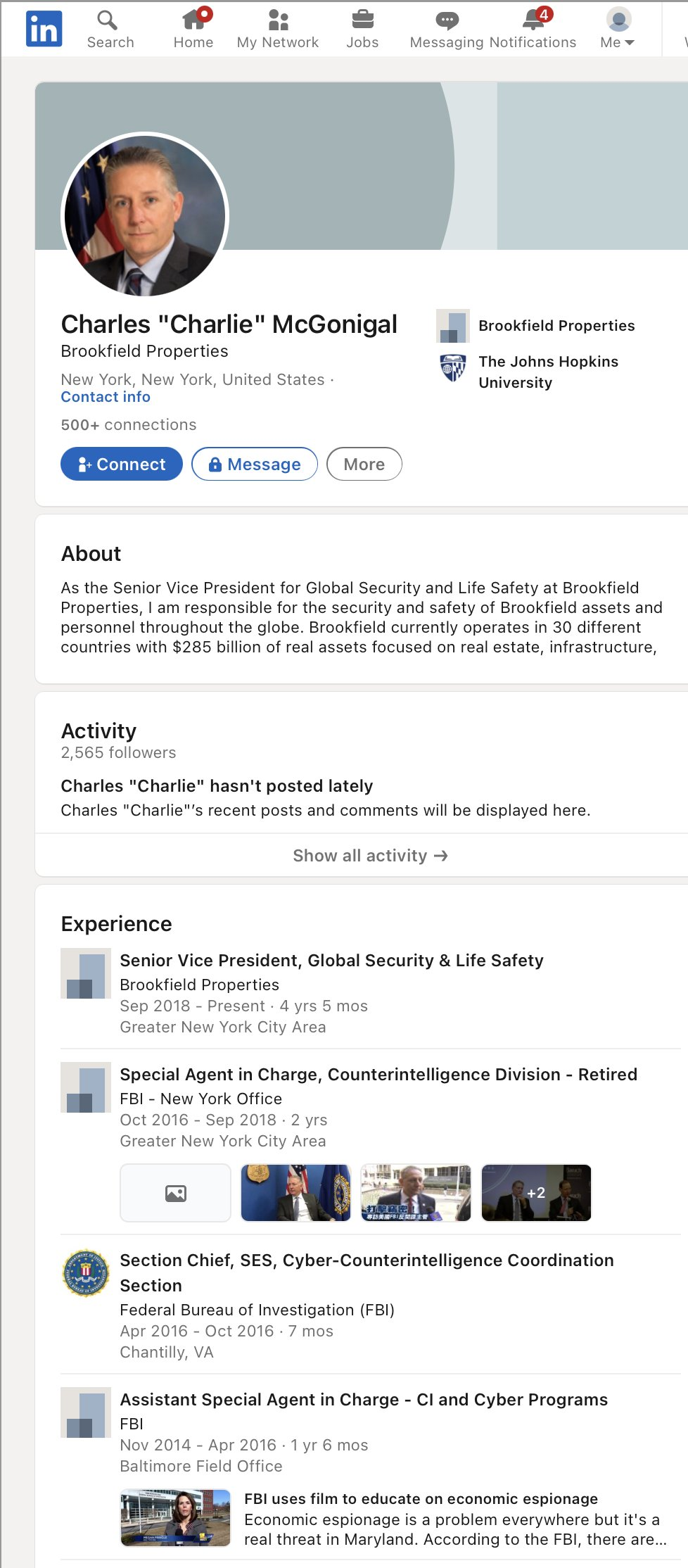This screenshot has width=688, height=1568.
Task: Open the Contact info link
Action: tap(106, 397)
